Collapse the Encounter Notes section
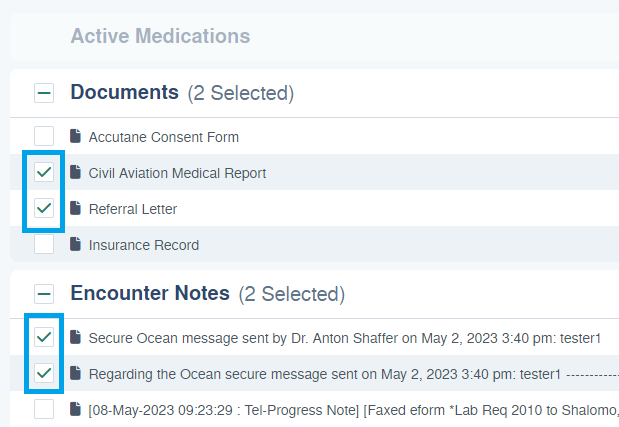619x427 pixels. (44, 294)
